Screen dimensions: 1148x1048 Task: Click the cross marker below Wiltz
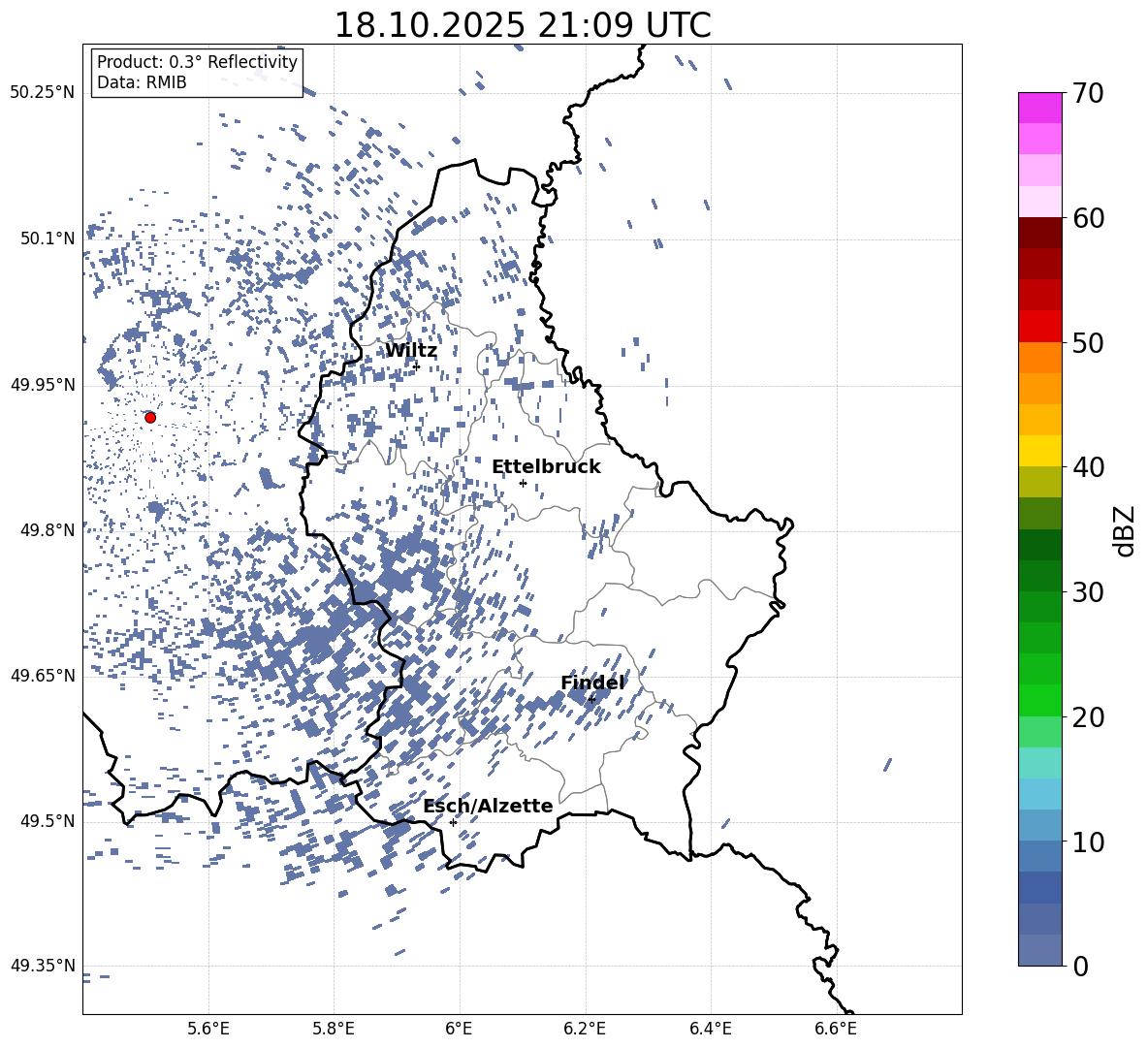[x=416, y=366]
